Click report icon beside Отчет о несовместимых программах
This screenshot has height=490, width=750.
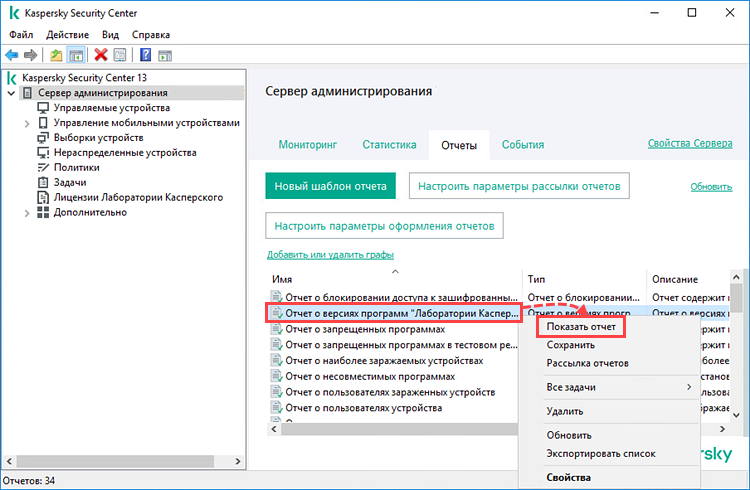(x=276, y=376)
